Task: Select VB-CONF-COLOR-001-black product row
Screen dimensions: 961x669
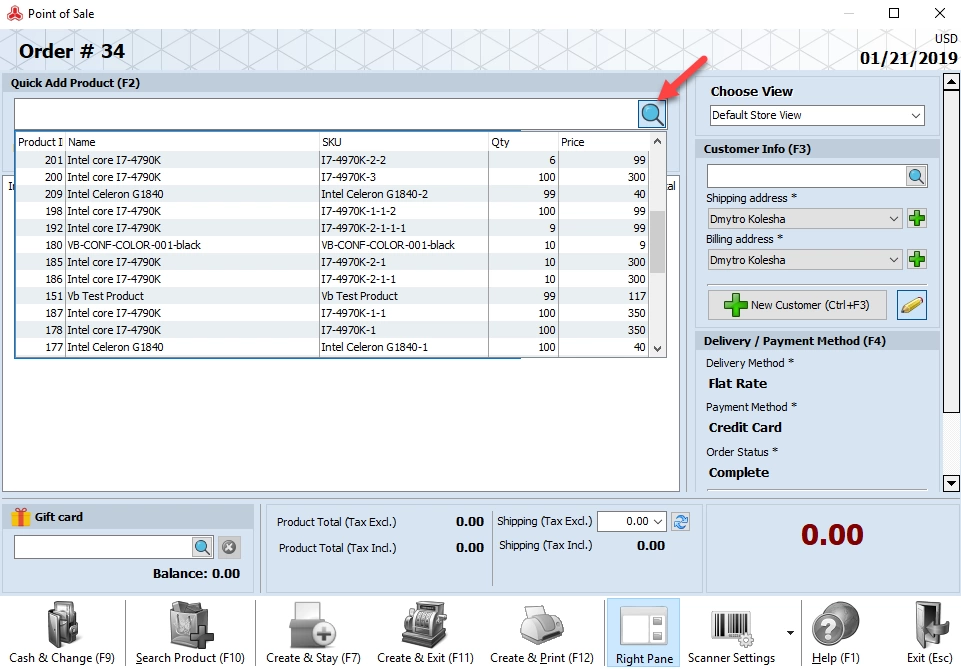Action: click(332, 245)
